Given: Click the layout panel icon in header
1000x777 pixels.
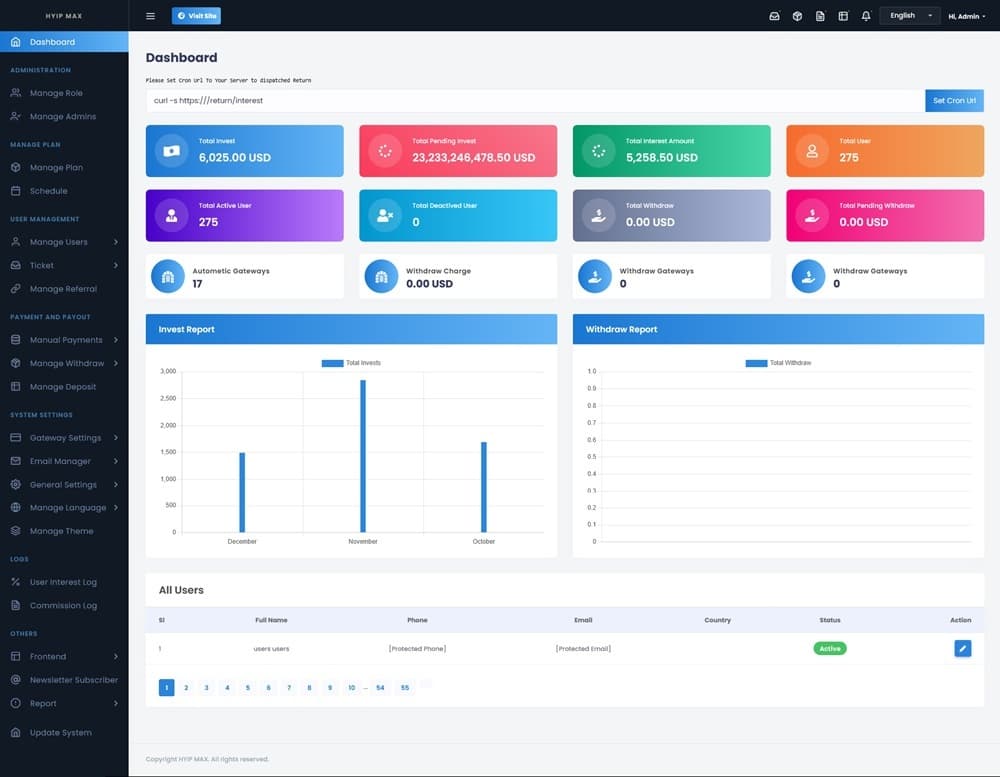Looking at the screenshot, I should pyautogui.click(x=843, y=16).
